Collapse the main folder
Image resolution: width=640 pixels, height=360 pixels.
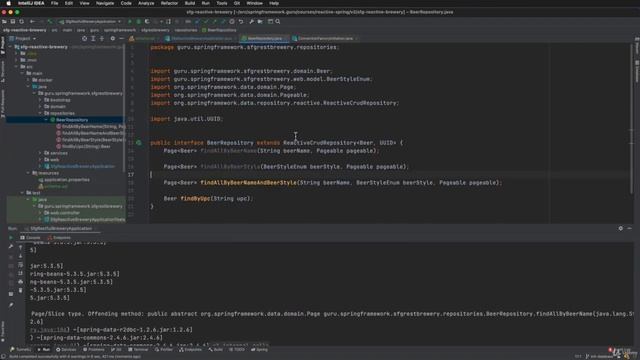[22, 73]
